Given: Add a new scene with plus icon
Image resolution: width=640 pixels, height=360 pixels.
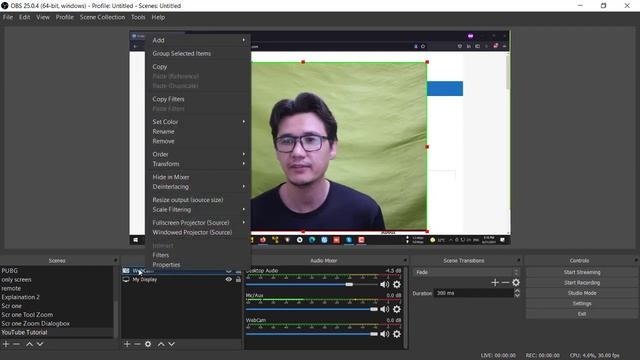Looking at the screenshot, I should click(x=6, y=344).
